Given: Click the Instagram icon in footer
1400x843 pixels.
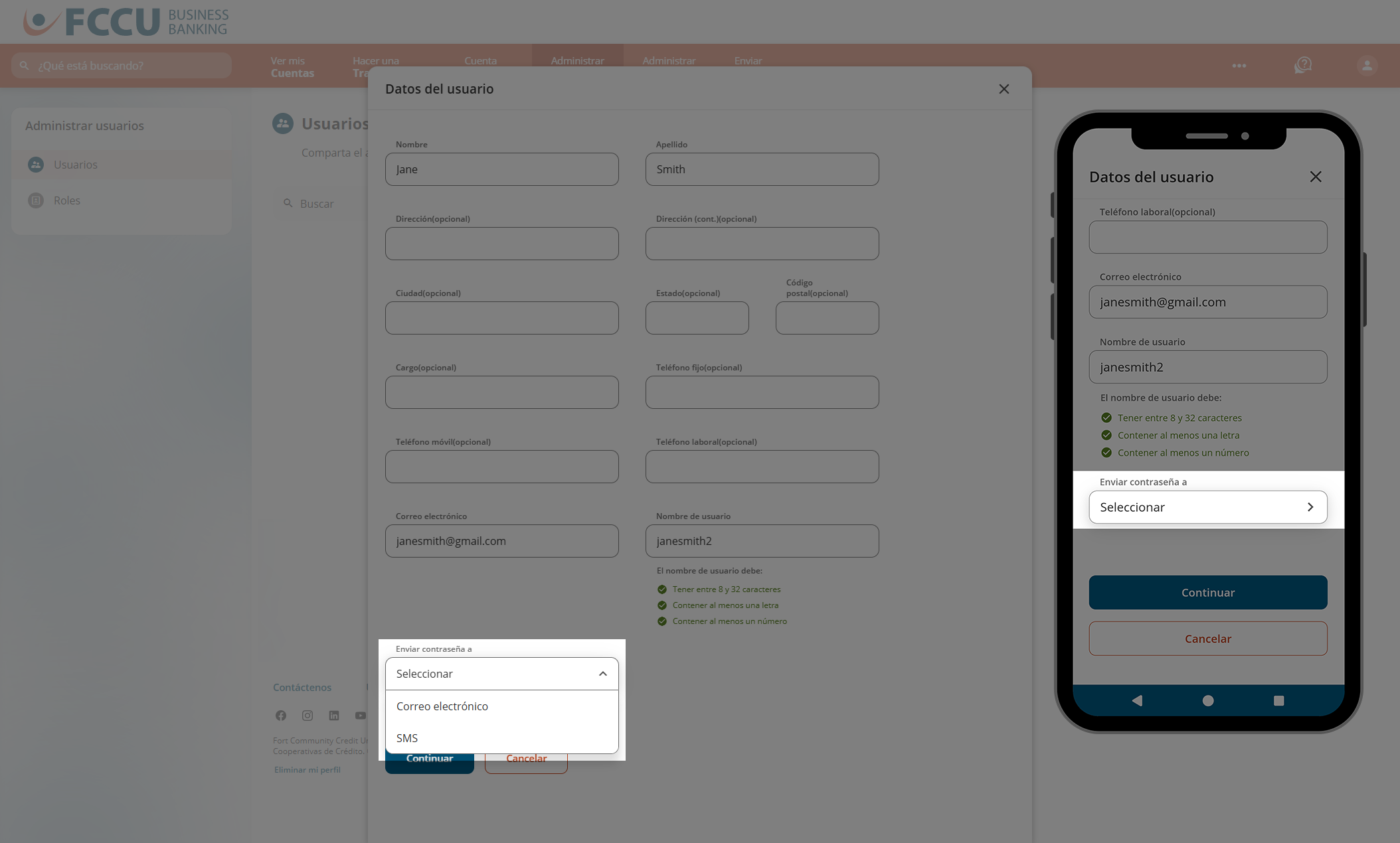Looking at the screenshot, I should coord(307,716).
